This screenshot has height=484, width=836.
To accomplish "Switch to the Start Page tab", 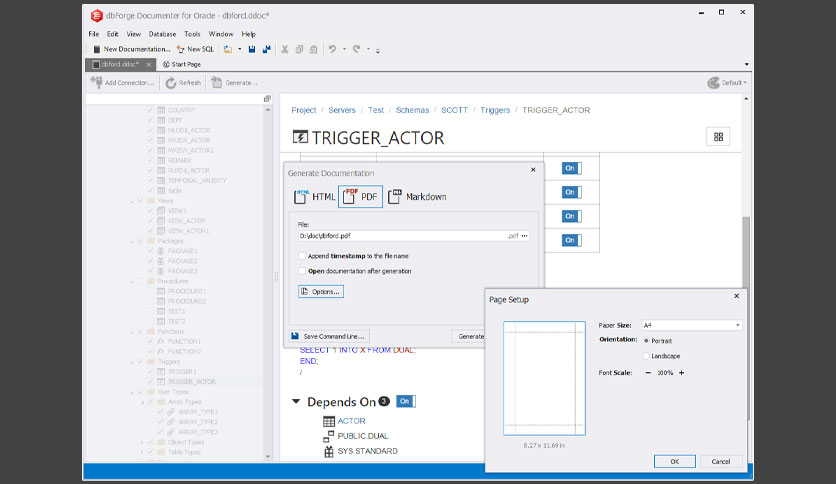I will [x=182, y=64].
